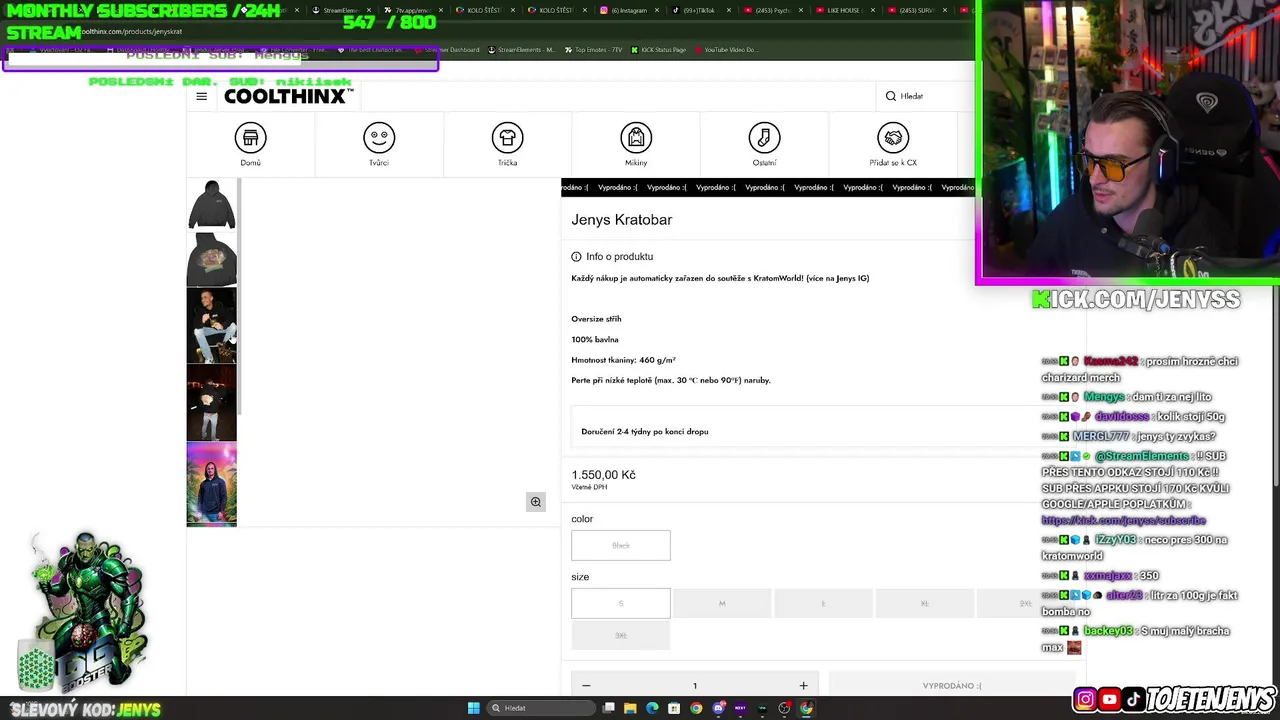Image resolution: width=1280 pixels, height=720 pixels.
Task: Open the Windows Start menu
Action: pyautogui.click(x=474, y=708)
